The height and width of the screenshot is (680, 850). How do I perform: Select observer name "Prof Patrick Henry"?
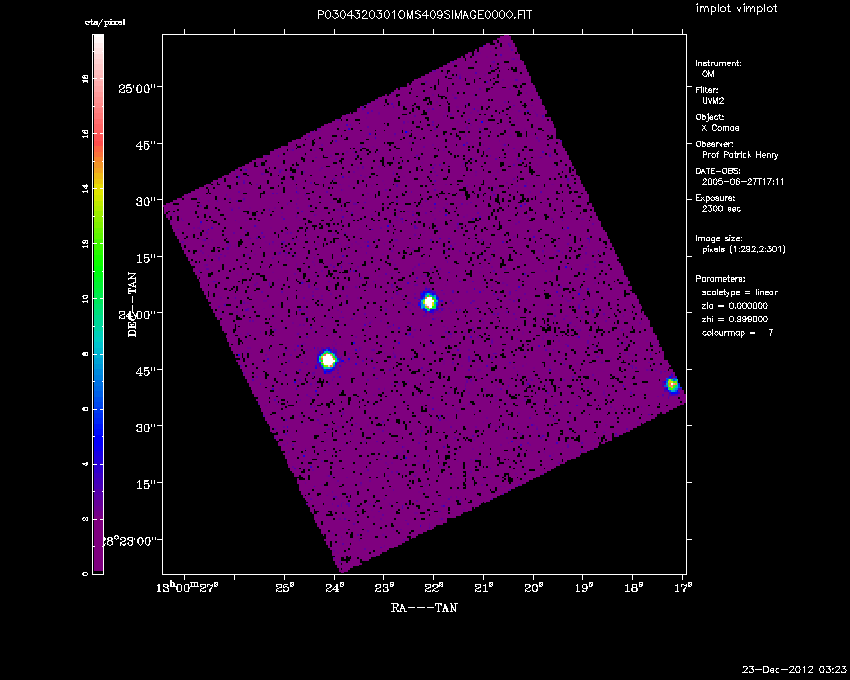740,155
